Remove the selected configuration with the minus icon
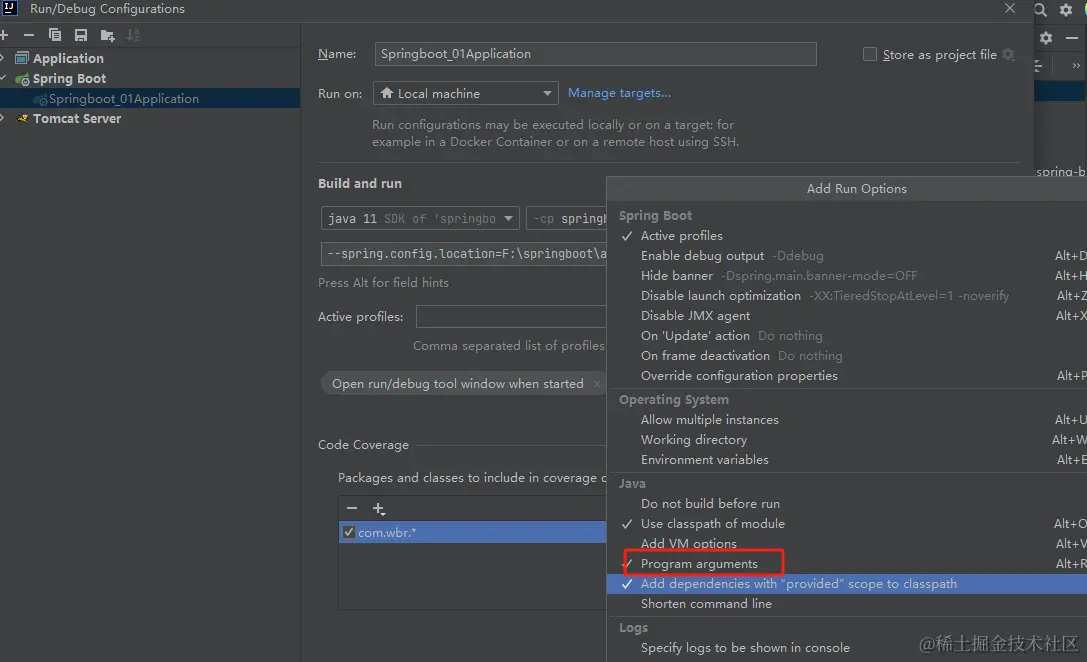 [x=28, y=35]
